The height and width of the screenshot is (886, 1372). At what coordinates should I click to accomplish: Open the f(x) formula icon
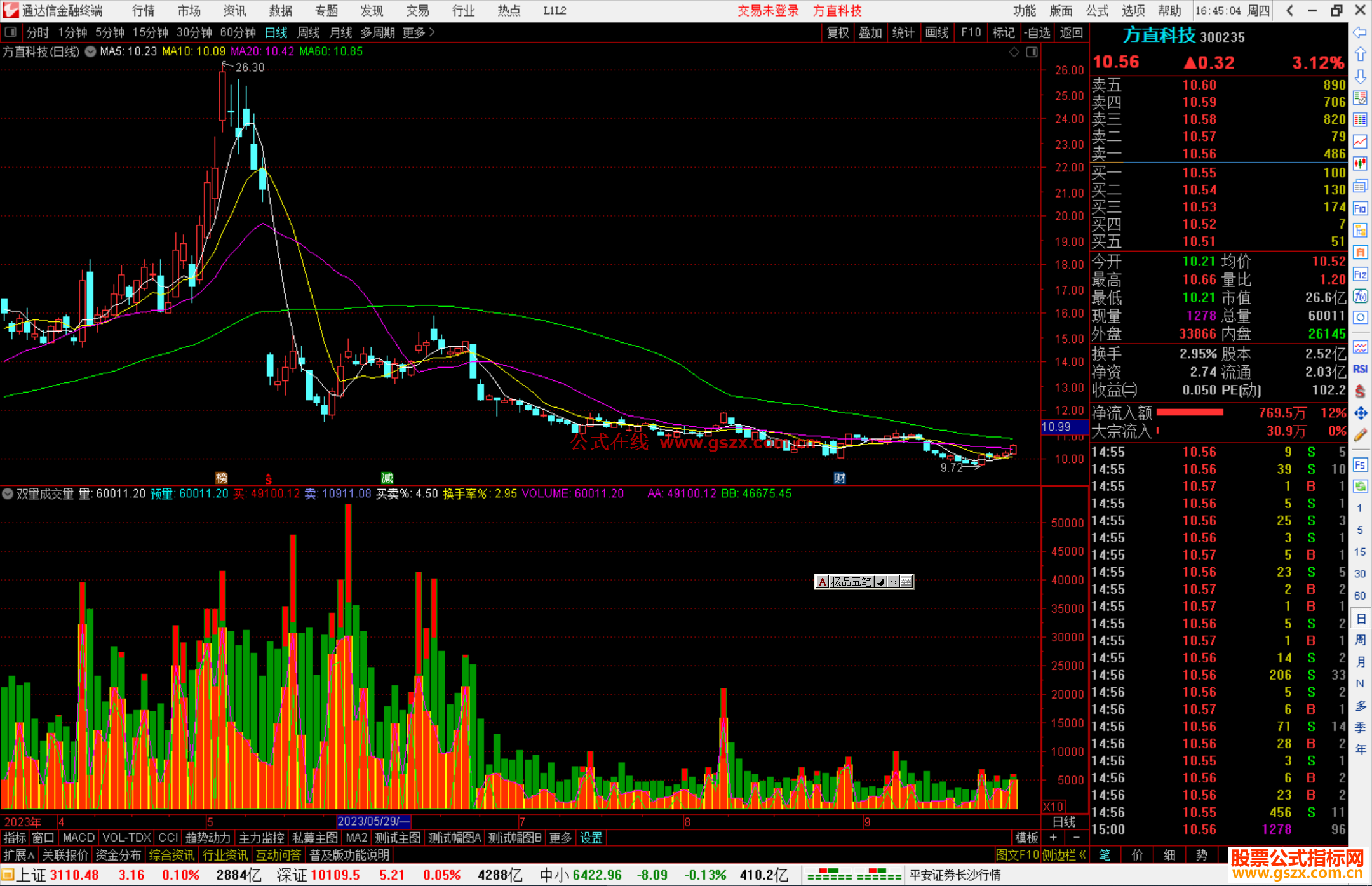pos(1360,296)
